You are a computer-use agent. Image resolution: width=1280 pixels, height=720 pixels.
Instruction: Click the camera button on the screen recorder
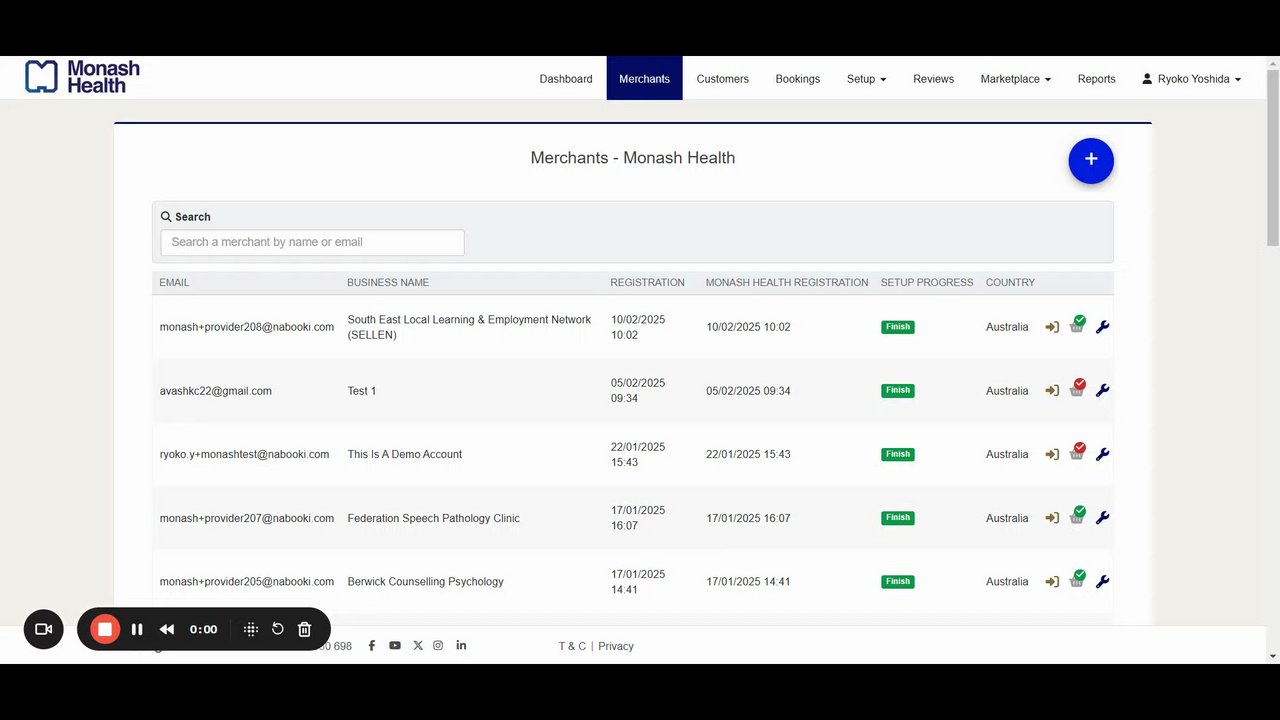[x=44, y=629]
